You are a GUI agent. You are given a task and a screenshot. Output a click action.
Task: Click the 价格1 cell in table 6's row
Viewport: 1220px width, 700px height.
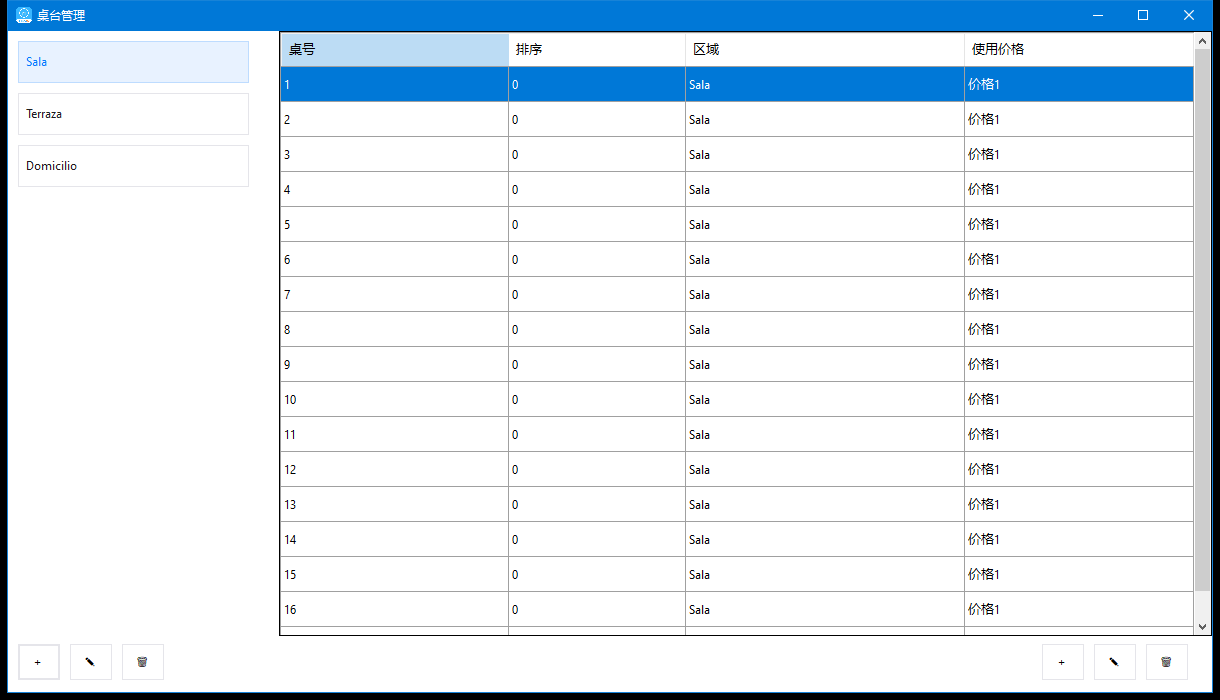(x=1079, y=260)
